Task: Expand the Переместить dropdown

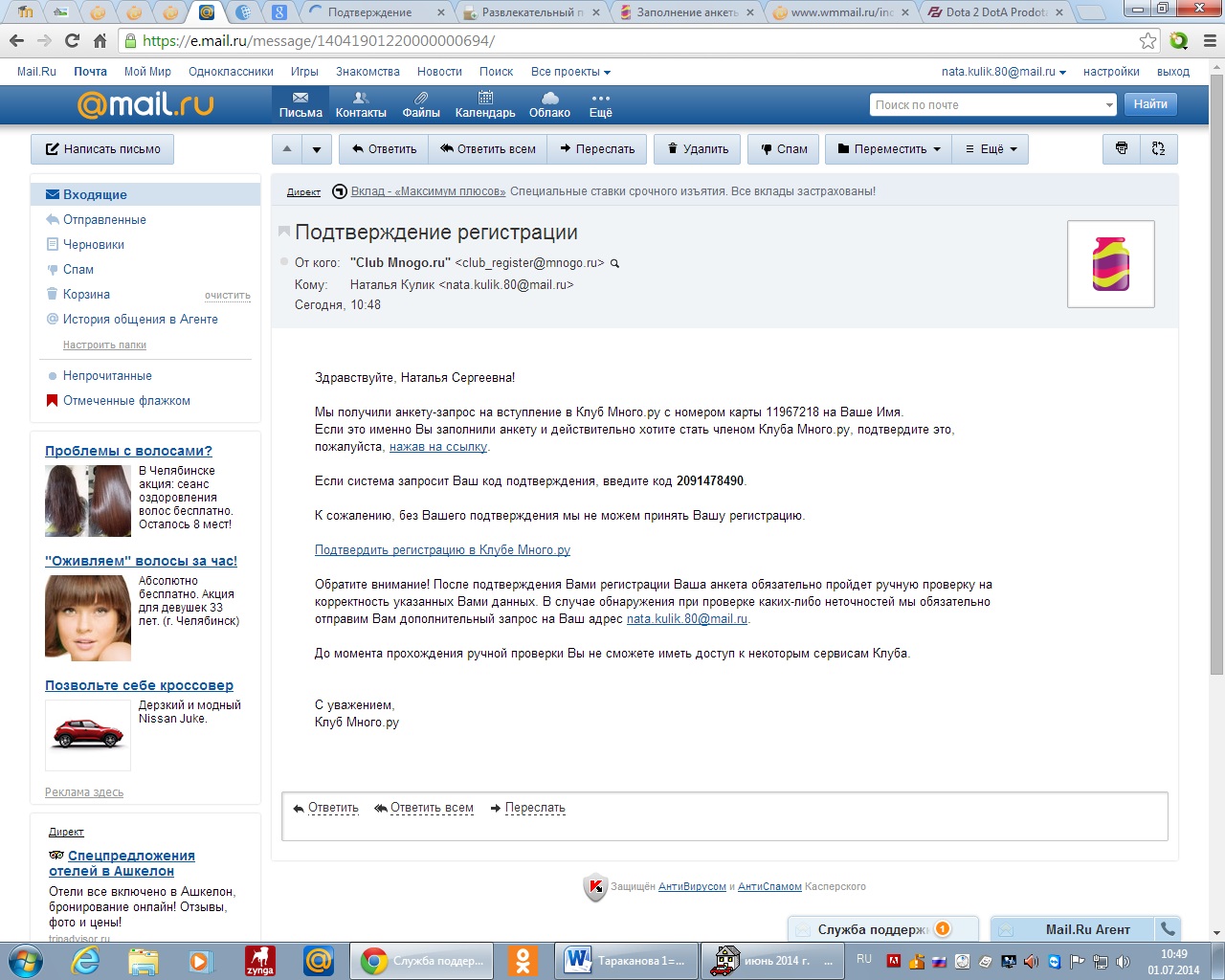Action: point(889,148)
